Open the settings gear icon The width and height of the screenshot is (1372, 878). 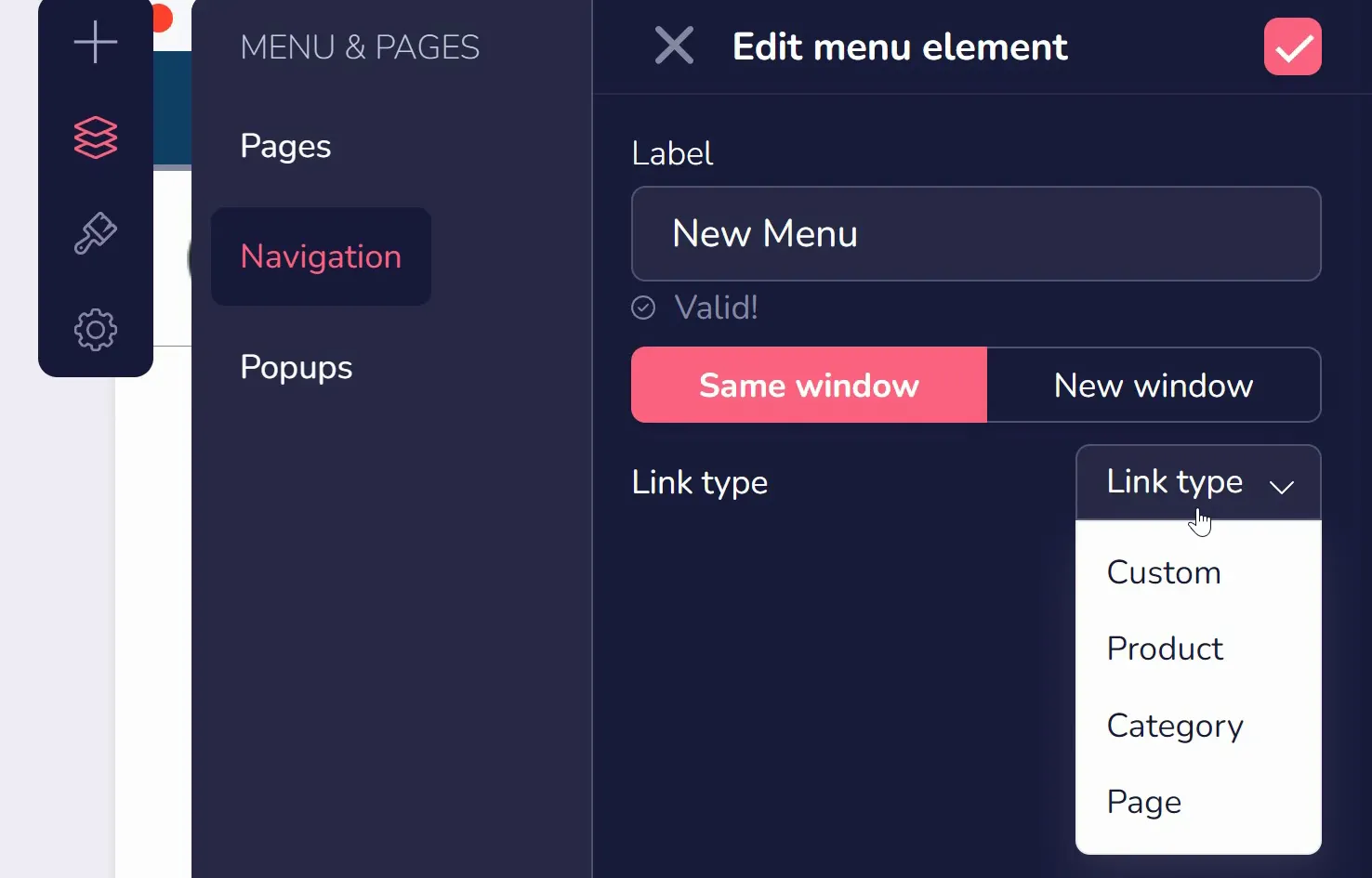click(96, 330)
